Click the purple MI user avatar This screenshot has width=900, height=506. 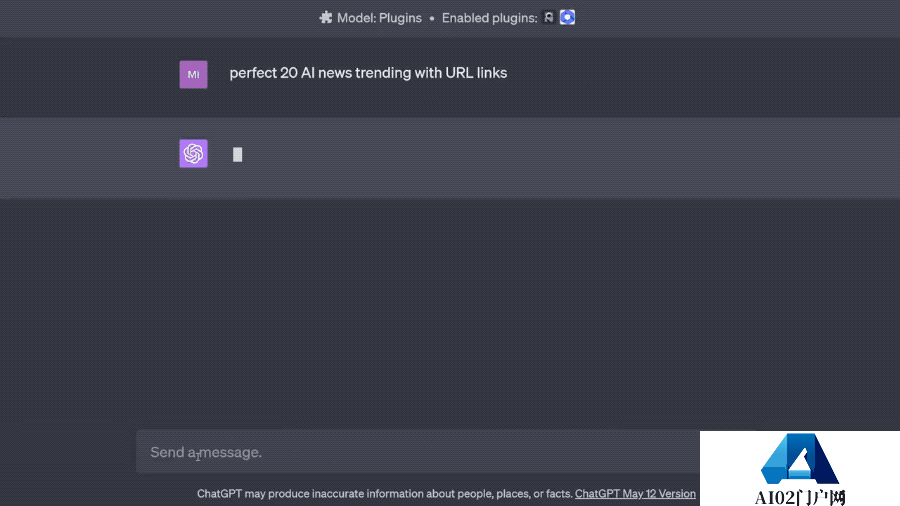point(193,74)
